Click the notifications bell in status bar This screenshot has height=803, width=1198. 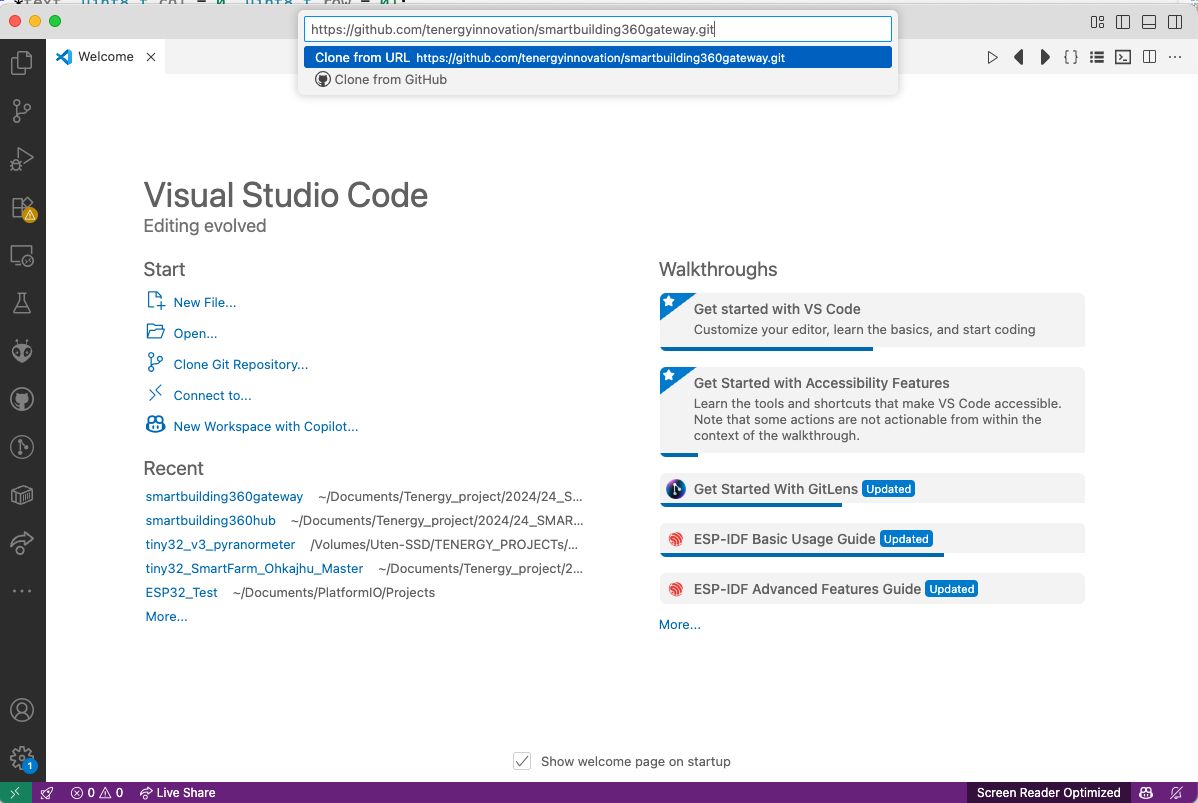(1177, 793)
